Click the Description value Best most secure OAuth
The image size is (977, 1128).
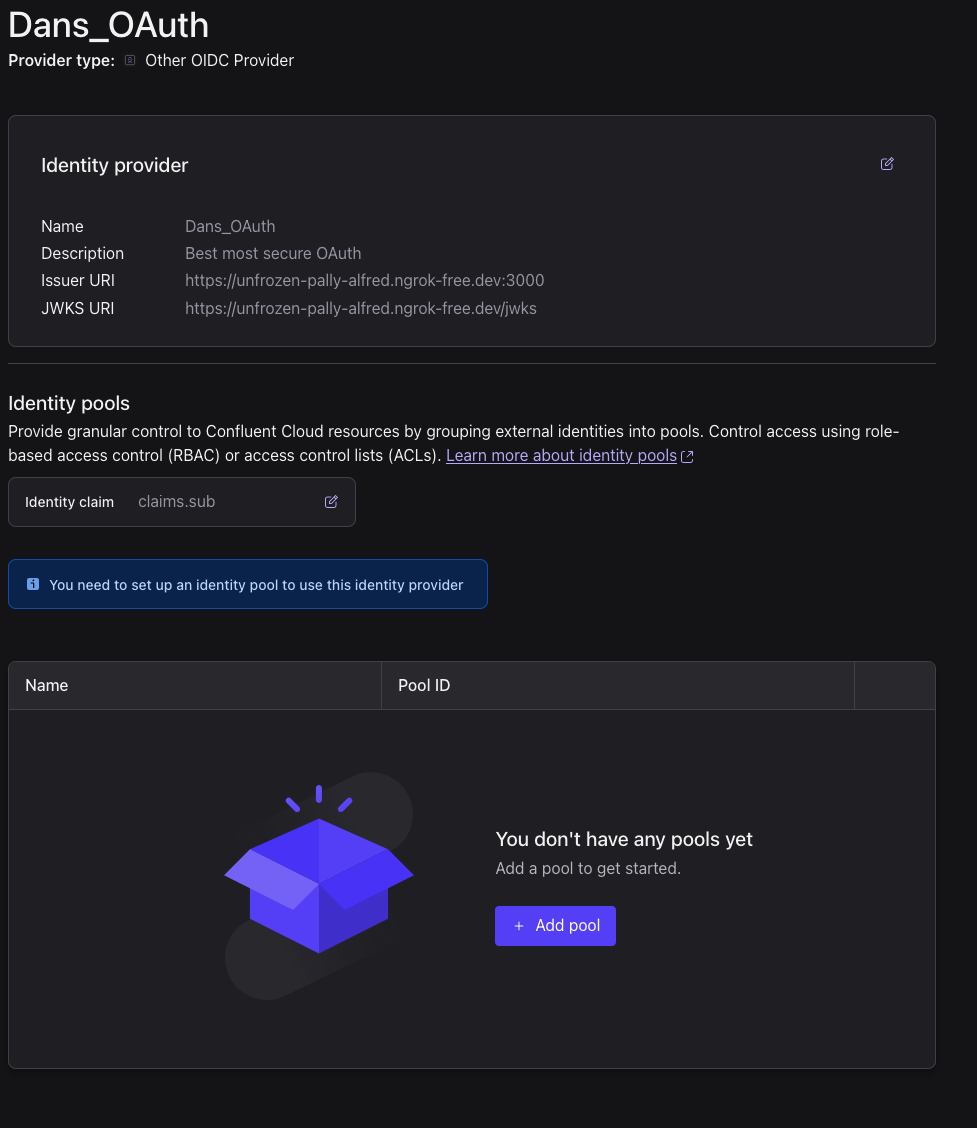click(273, 253)
